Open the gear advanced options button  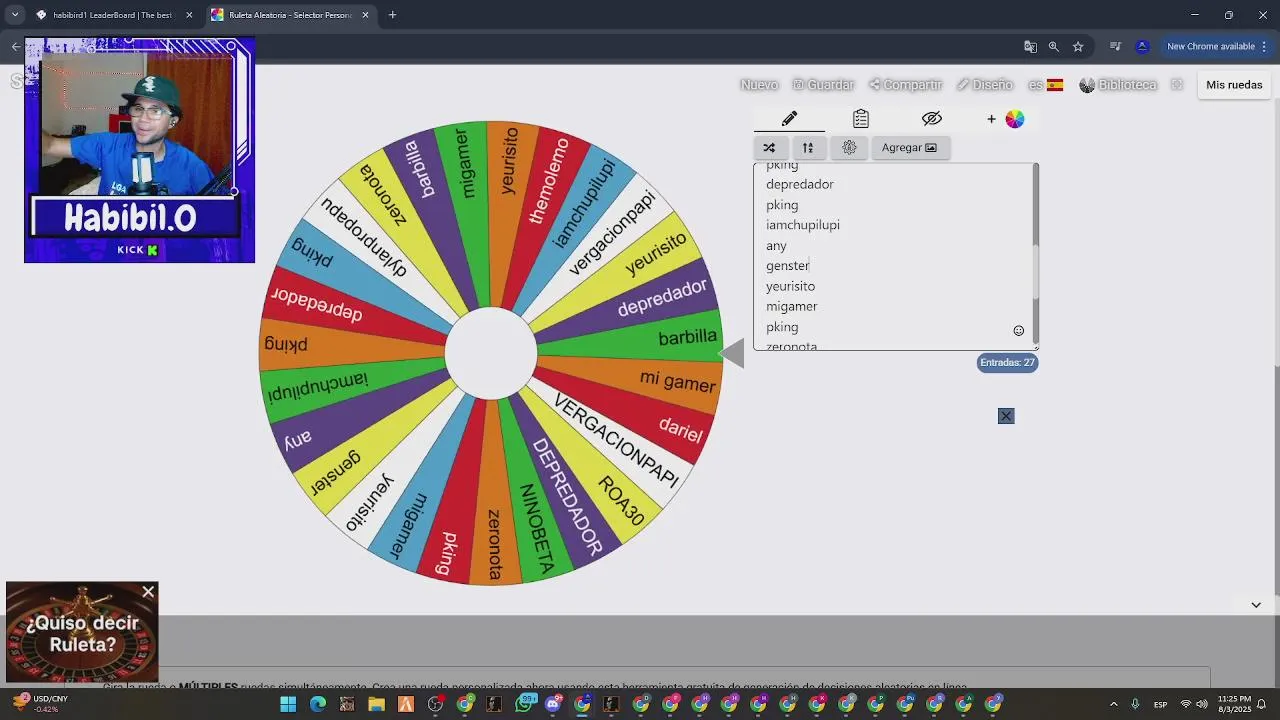pos(849,147)
